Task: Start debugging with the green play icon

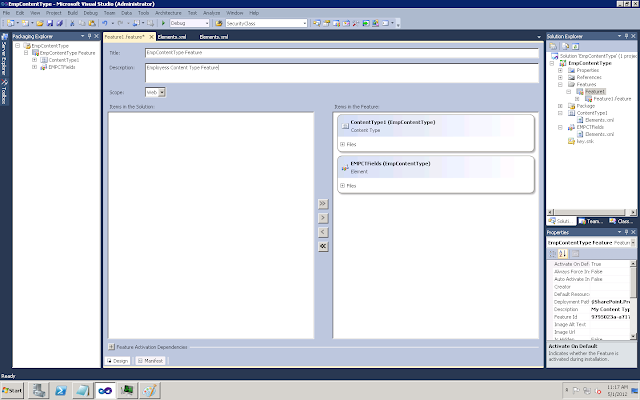Action: coord(163,23)
